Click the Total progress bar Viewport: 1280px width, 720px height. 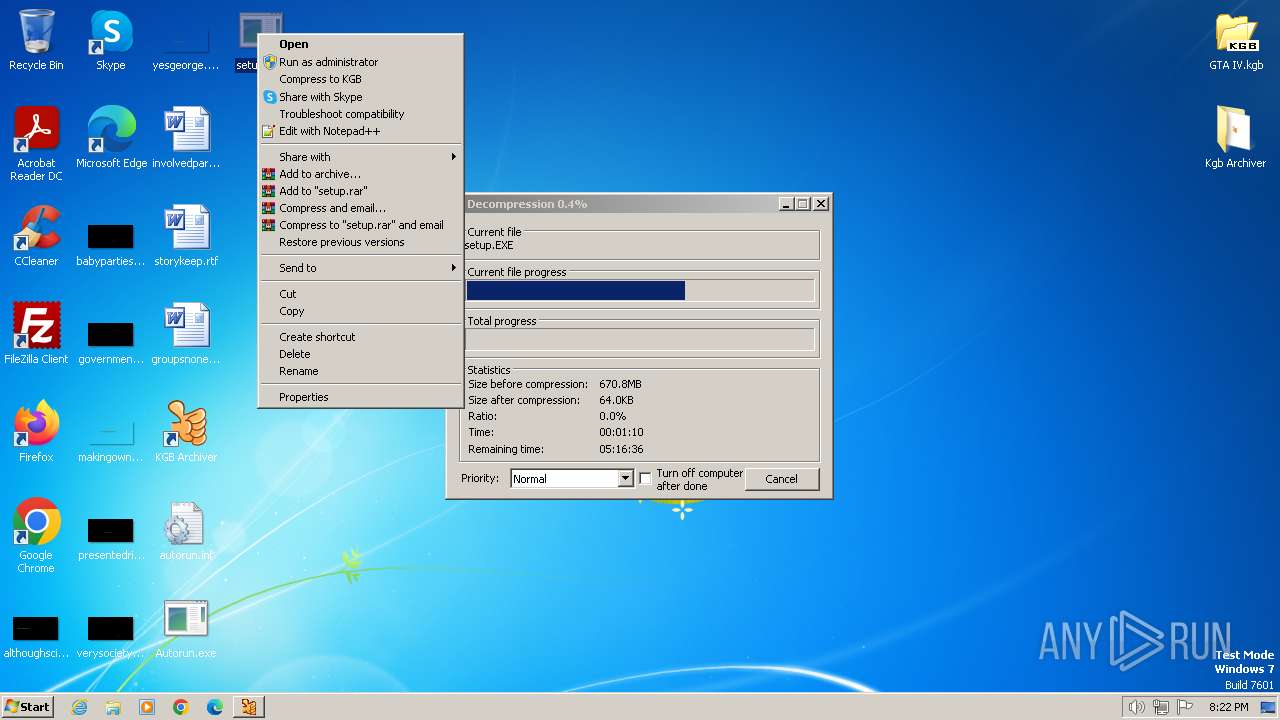coord(640,340)
